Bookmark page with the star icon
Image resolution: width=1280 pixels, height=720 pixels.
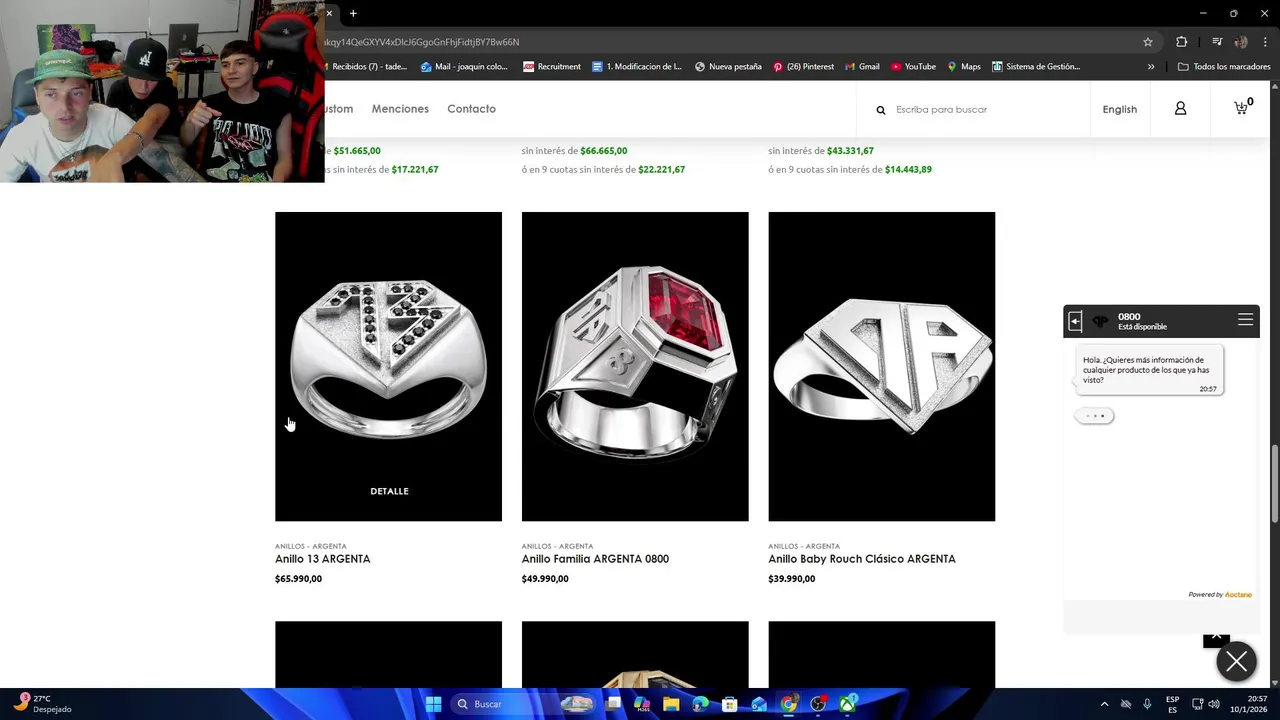click(x=1148, y=42)
